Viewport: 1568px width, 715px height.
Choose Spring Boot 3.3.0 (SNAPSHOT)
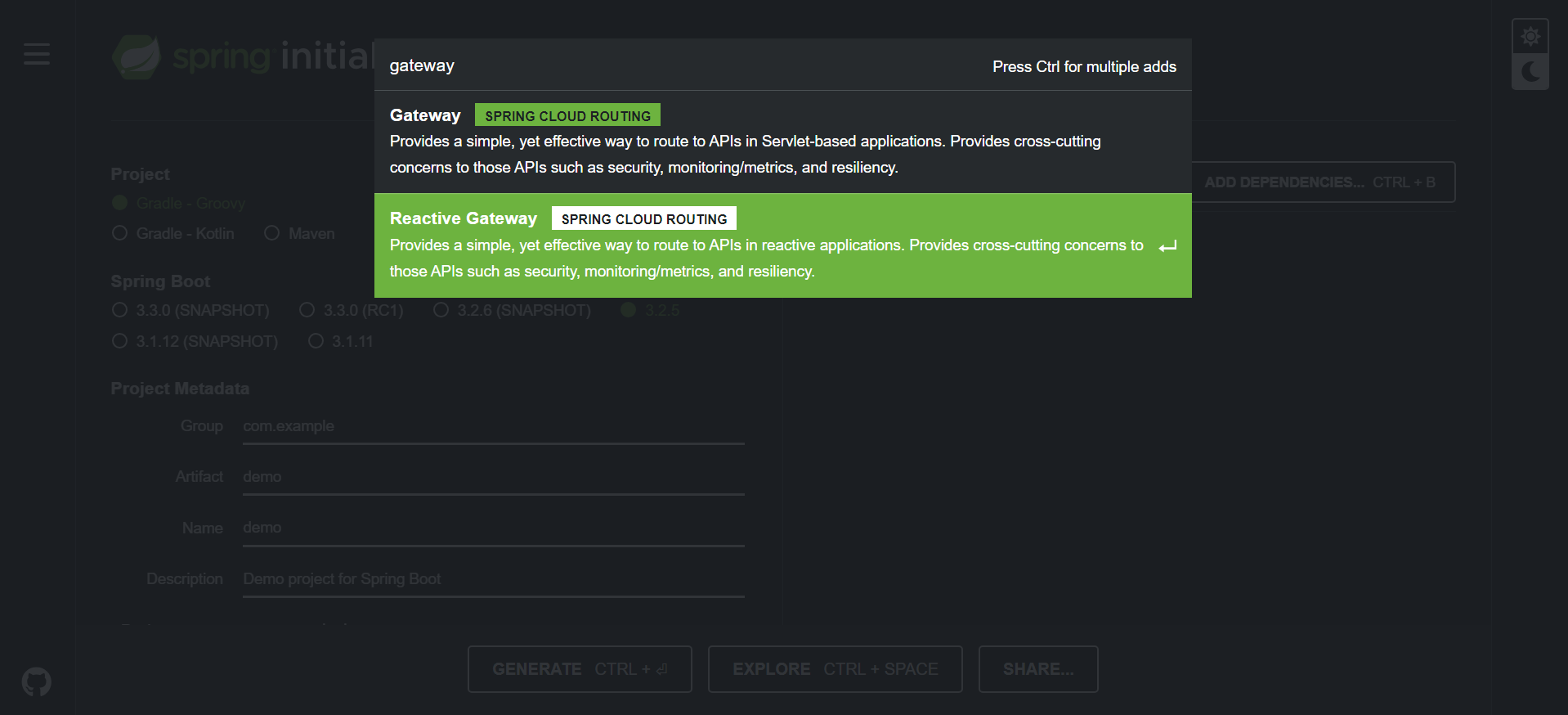(190, 310)
